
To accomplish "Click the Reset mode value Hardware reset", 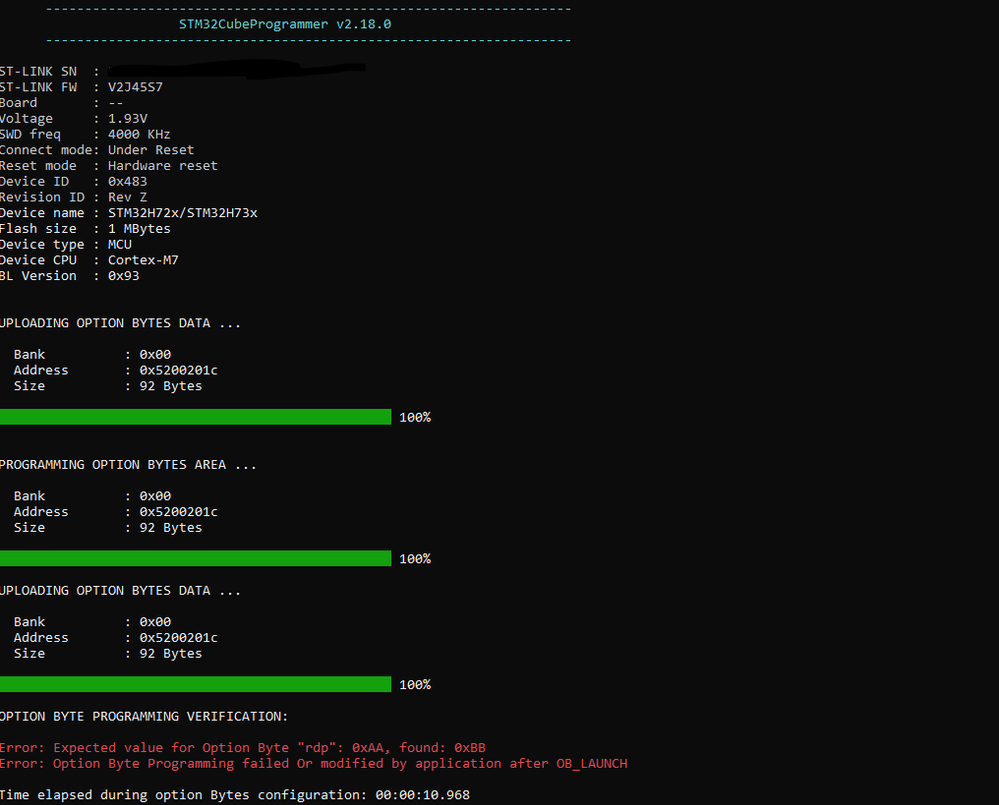I will (162, 166).
